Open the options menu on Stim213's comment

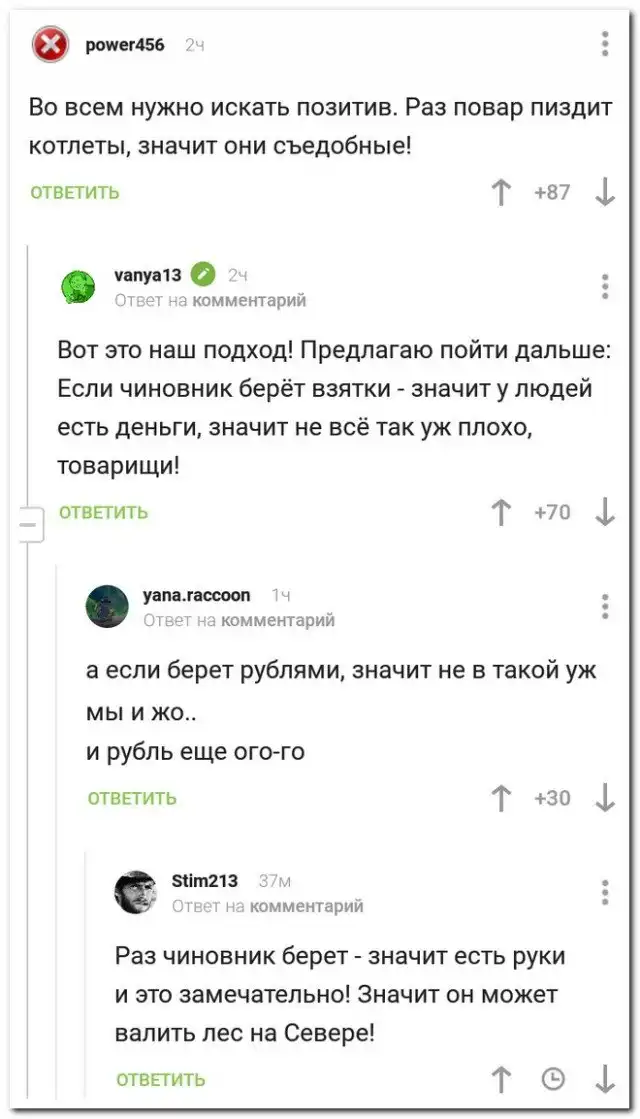(x=605, y=892)
